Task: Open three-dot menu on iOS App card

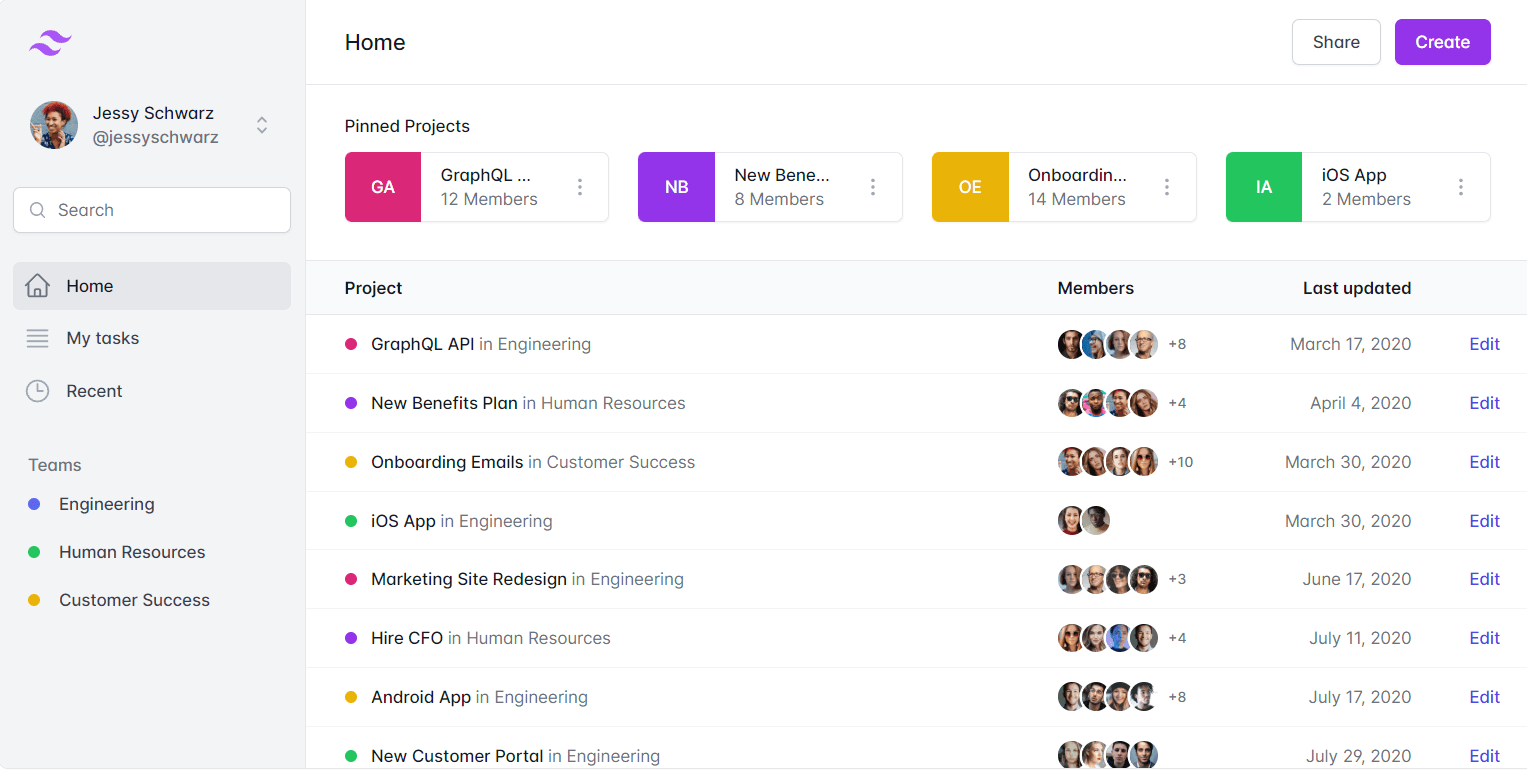Action: (x=1461, y=187)
